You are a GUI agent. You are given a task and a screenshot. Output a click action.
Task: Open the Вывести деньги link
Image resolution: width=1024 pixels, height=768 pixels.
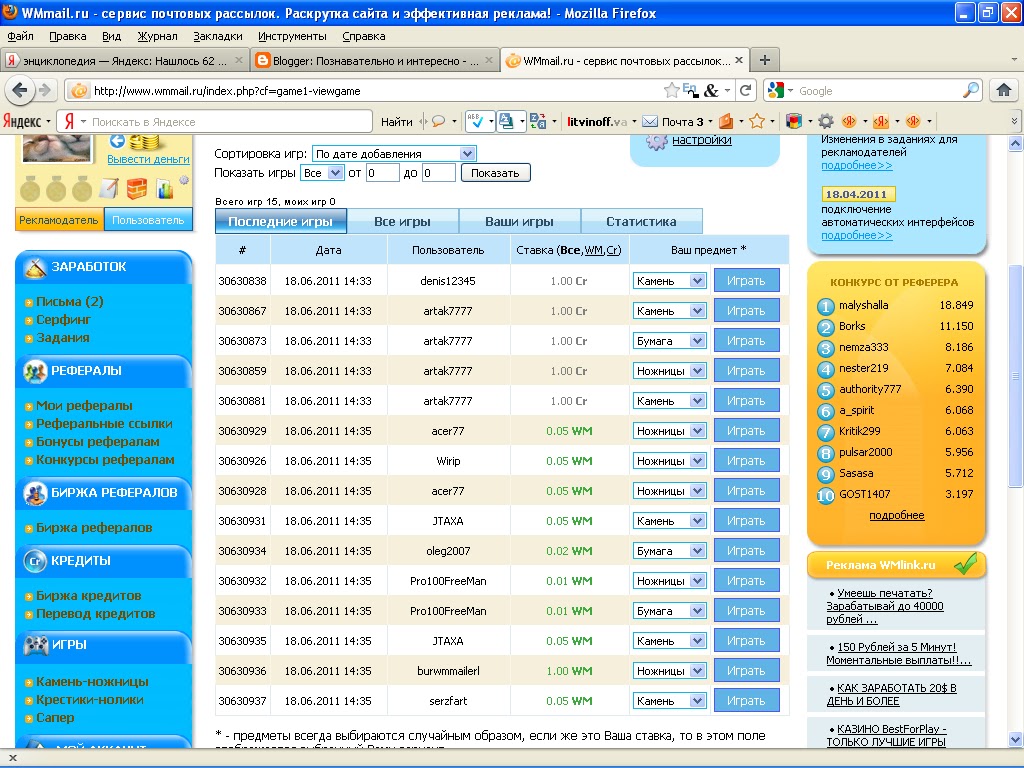148,159
